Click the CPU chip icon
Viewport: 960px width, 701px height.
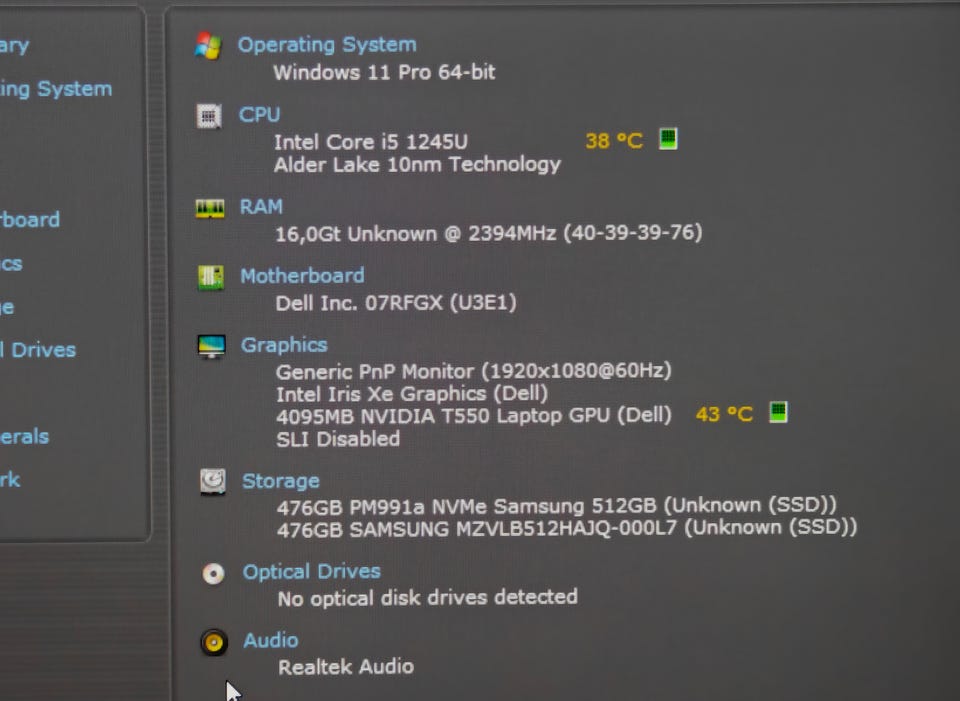(x=209, y=115)
